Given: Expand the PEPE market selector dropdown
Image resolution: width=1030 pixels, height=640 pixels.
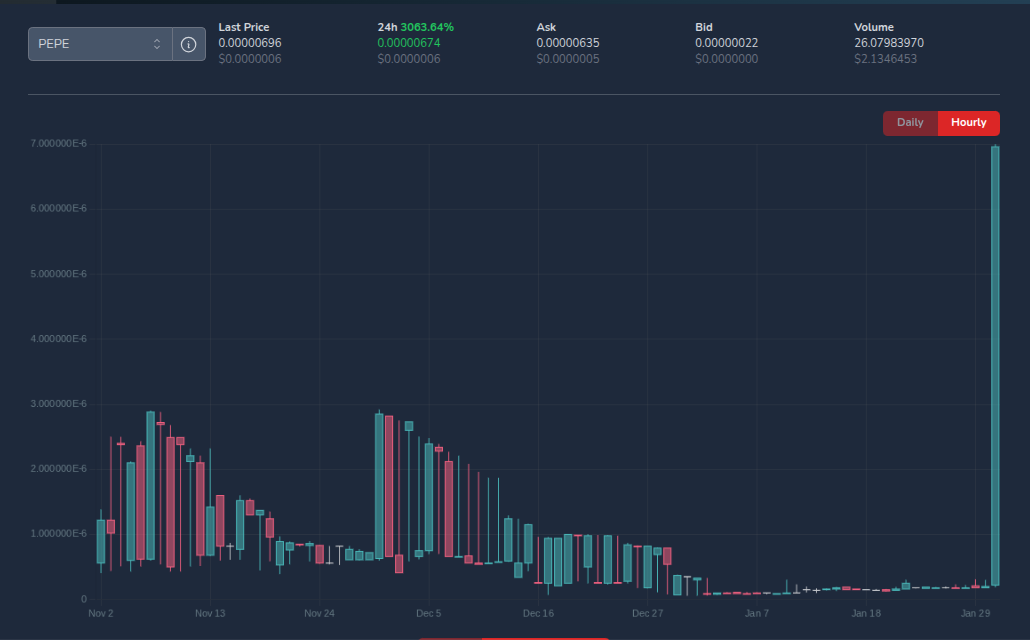Looking at the screenshot, I should click(100, 44).
